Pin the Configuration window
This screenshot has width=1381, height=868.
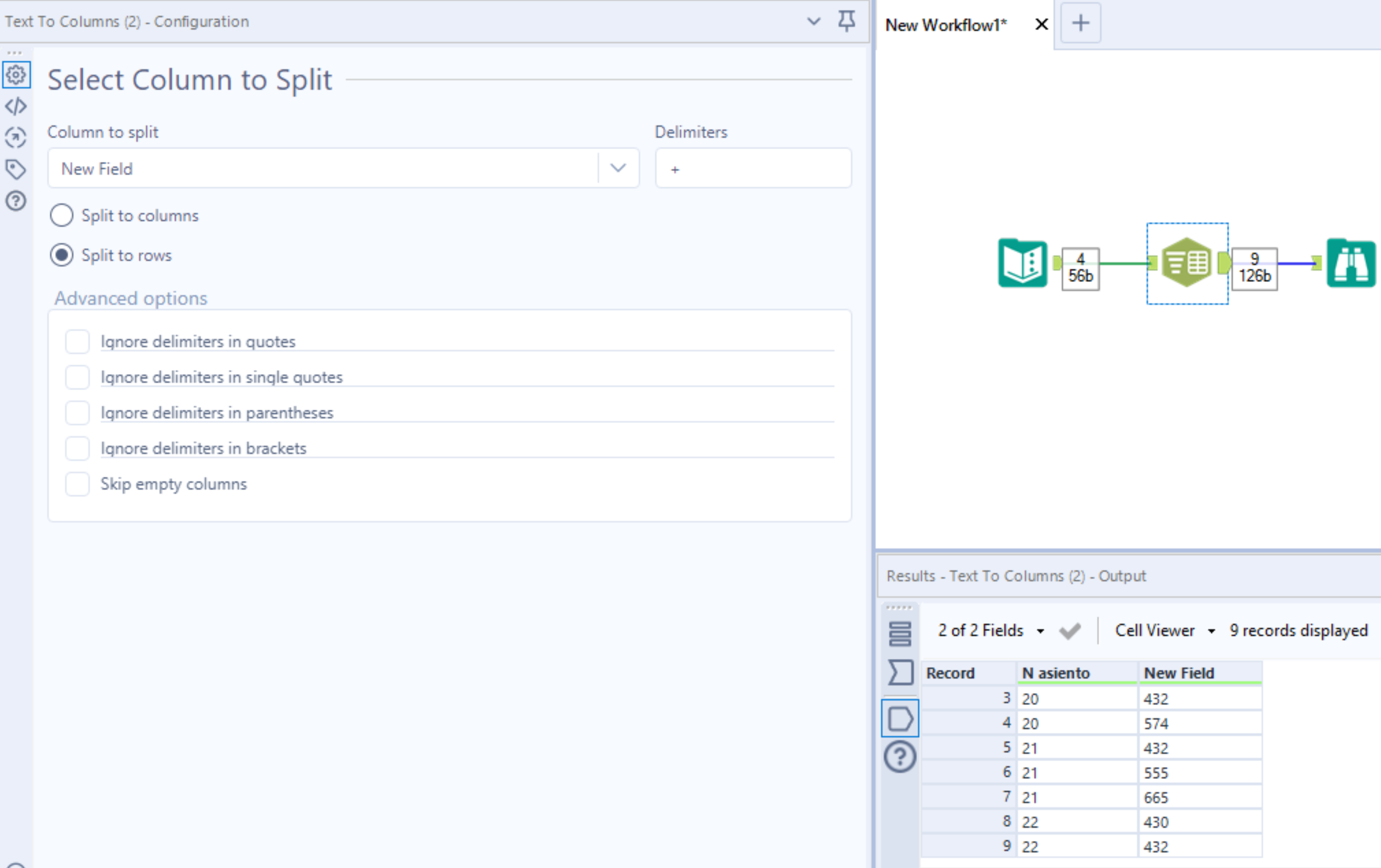tap(847, 21)
